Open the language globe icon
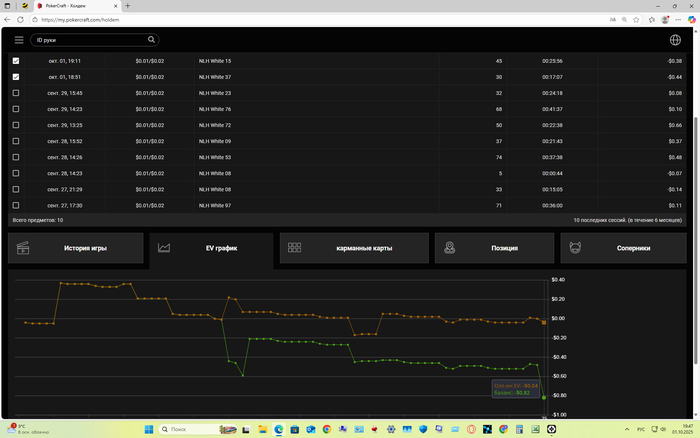700x438 pixels. pyautogui.click(x=675, y=40)
